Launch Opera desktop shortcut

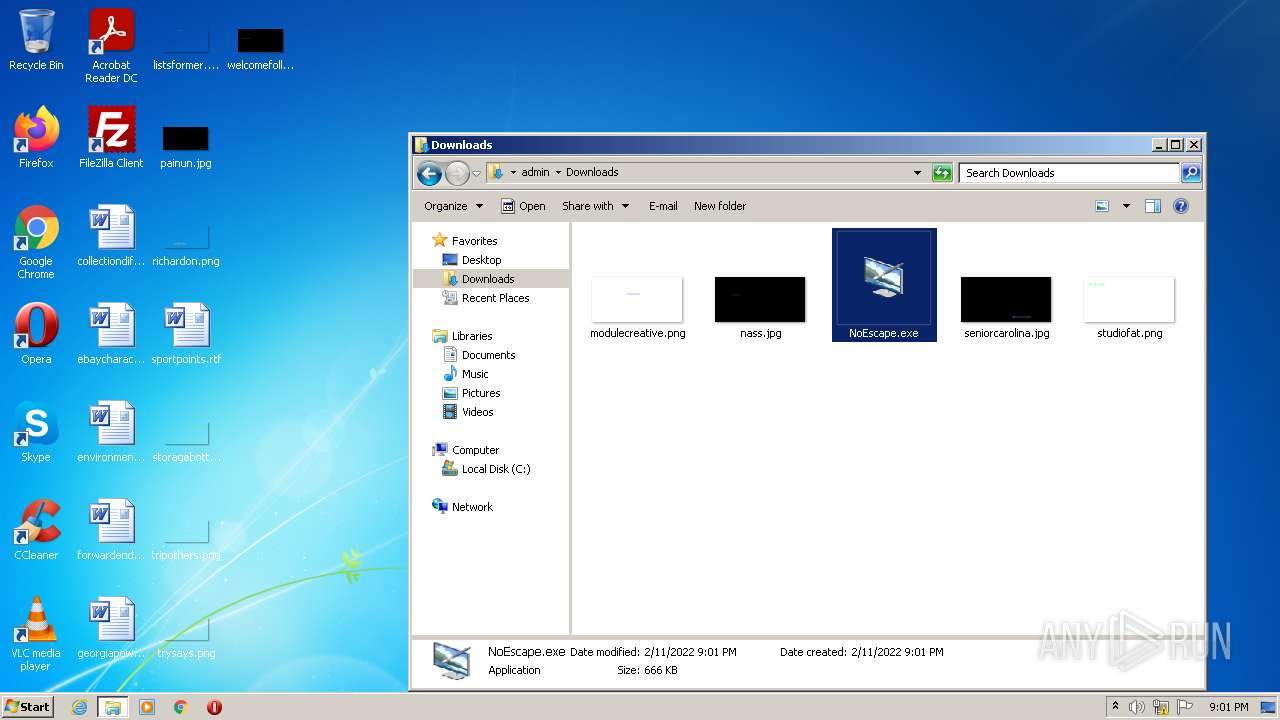click(36, 333)
